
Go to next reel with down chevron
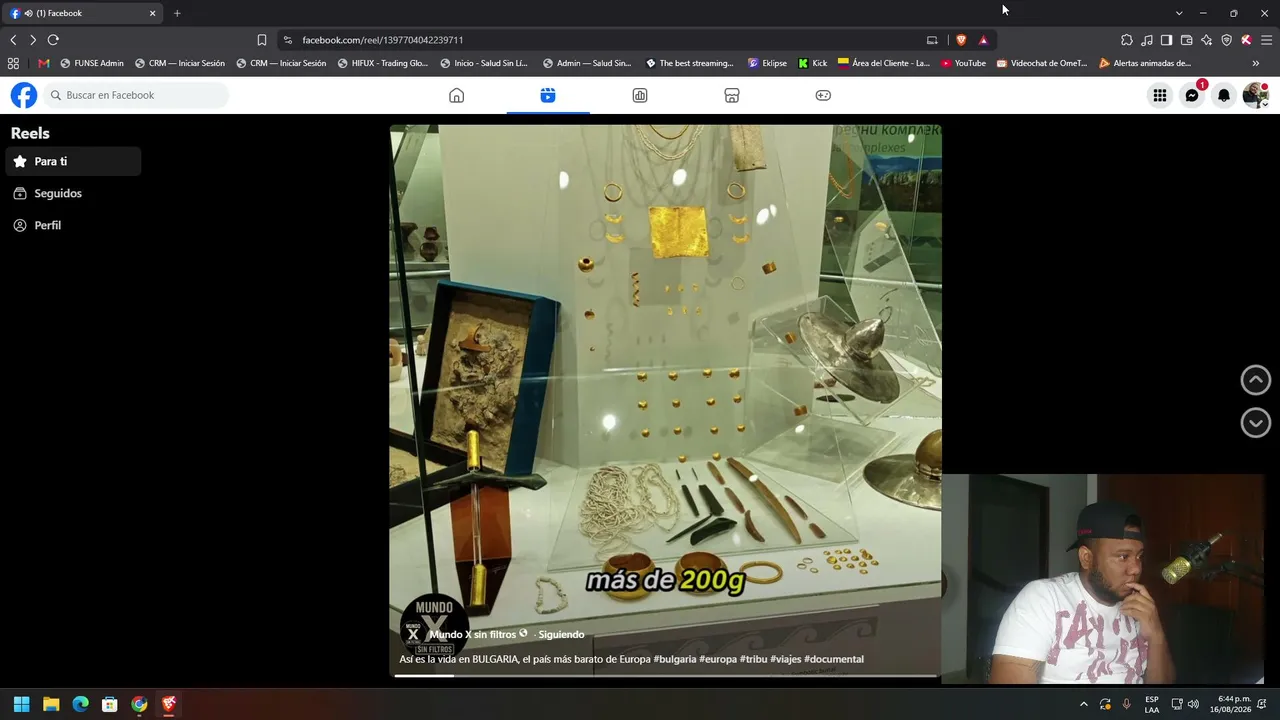pos(1256,423)
